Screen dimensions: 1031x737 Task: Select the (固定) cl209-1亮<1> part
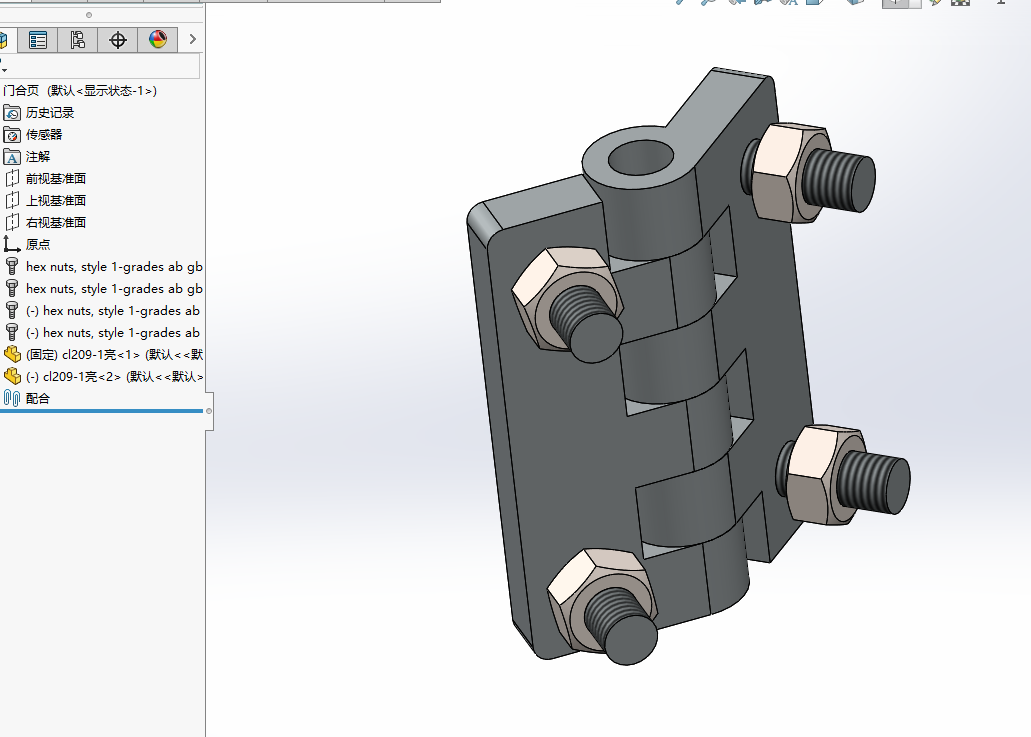coord(103,354)
